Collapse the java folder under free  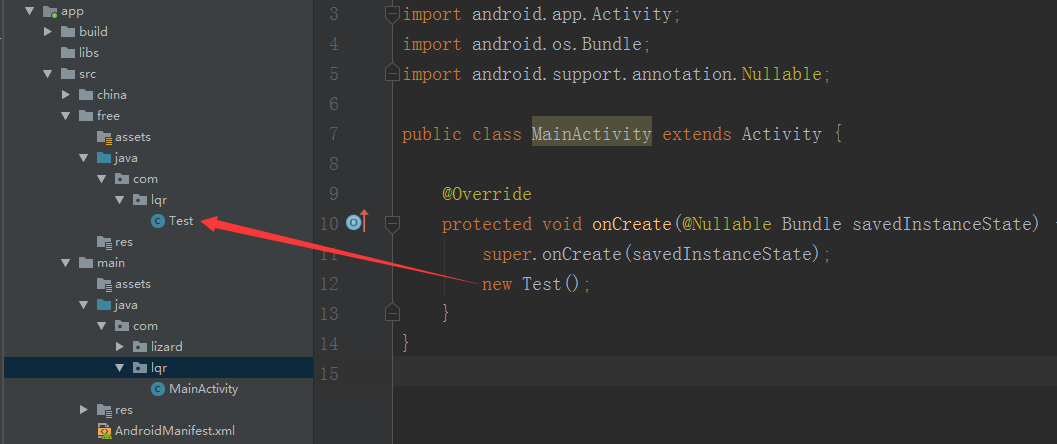tap(84, 158)
